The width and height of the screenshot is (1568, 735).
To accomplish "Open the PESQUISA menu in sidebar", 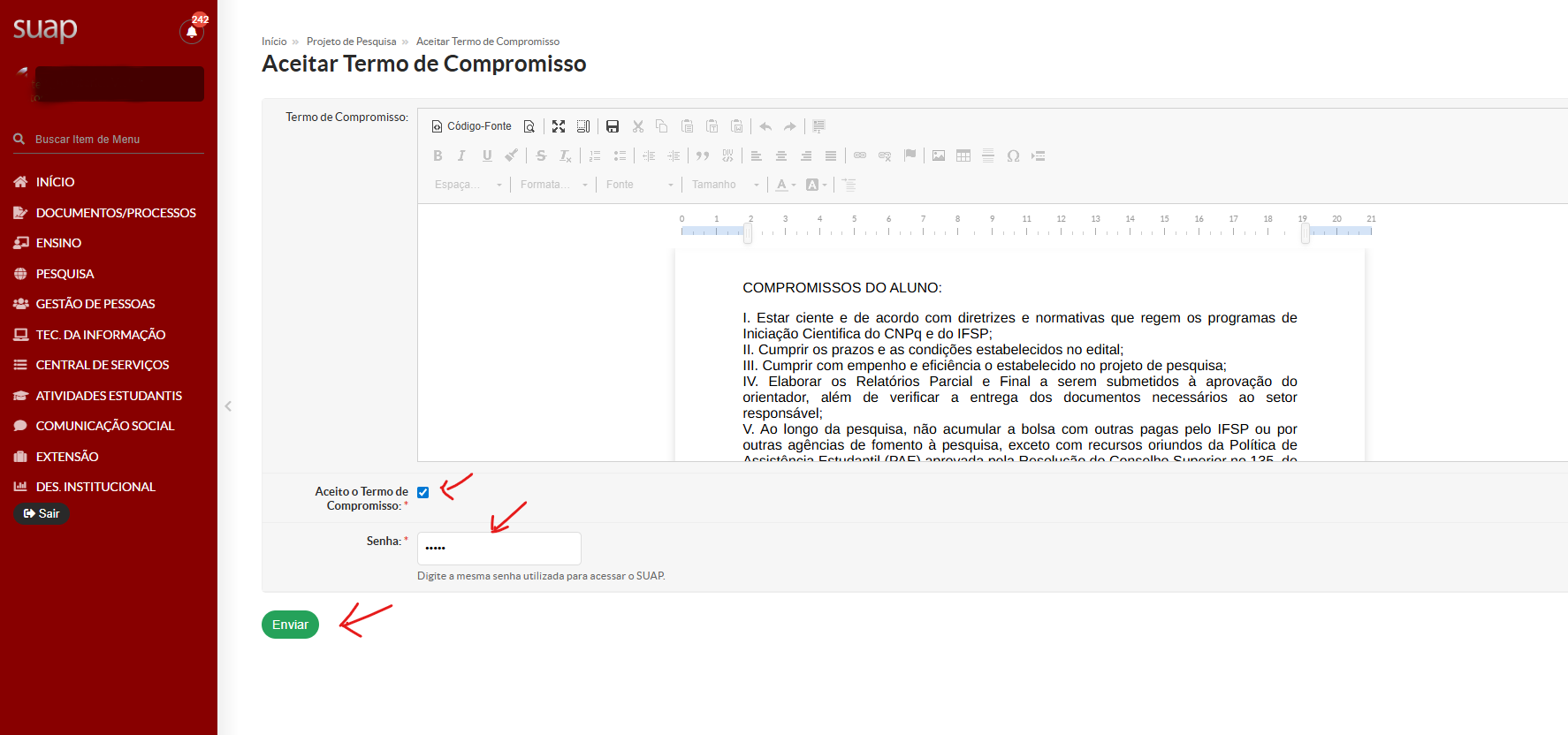I will [65, 274].
